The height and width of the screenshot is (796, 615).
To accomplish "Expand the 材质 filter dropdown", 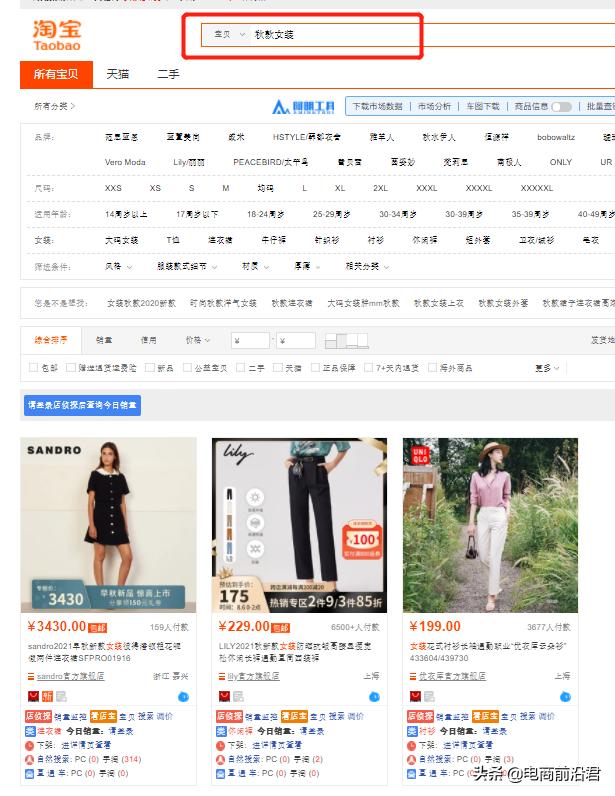I will 255,267.
